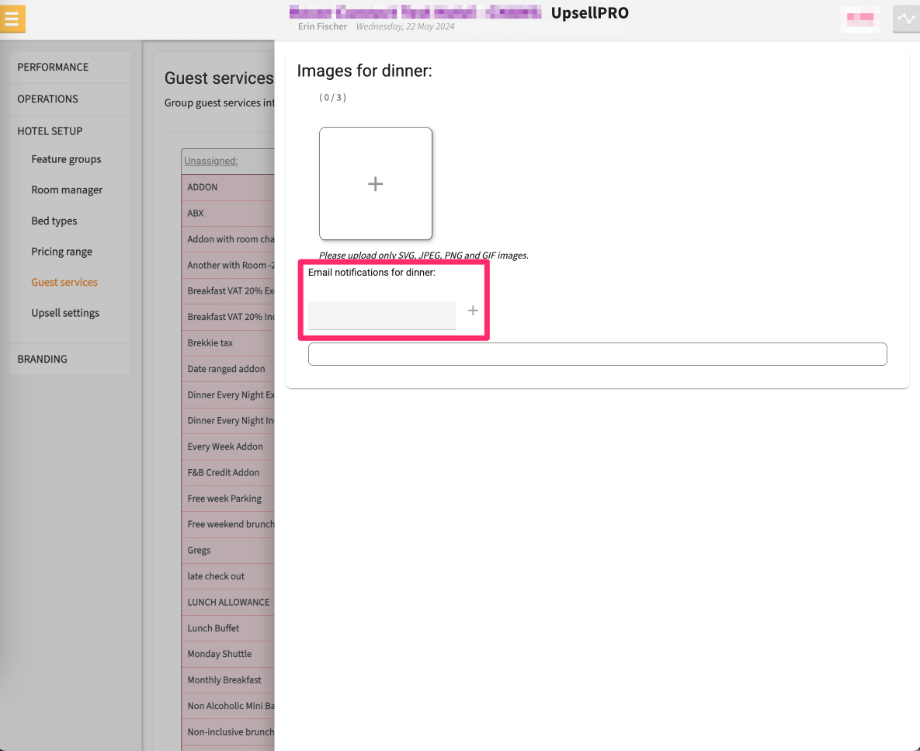Select Monday Shuttle row

(x=228, y=654)
